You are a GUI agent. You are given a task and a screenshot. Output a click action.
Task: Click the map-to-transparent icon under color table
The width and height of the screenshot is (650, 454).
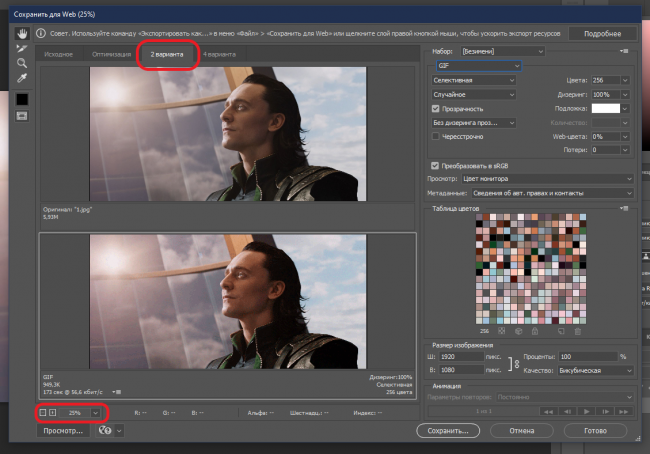pos(502,331)
